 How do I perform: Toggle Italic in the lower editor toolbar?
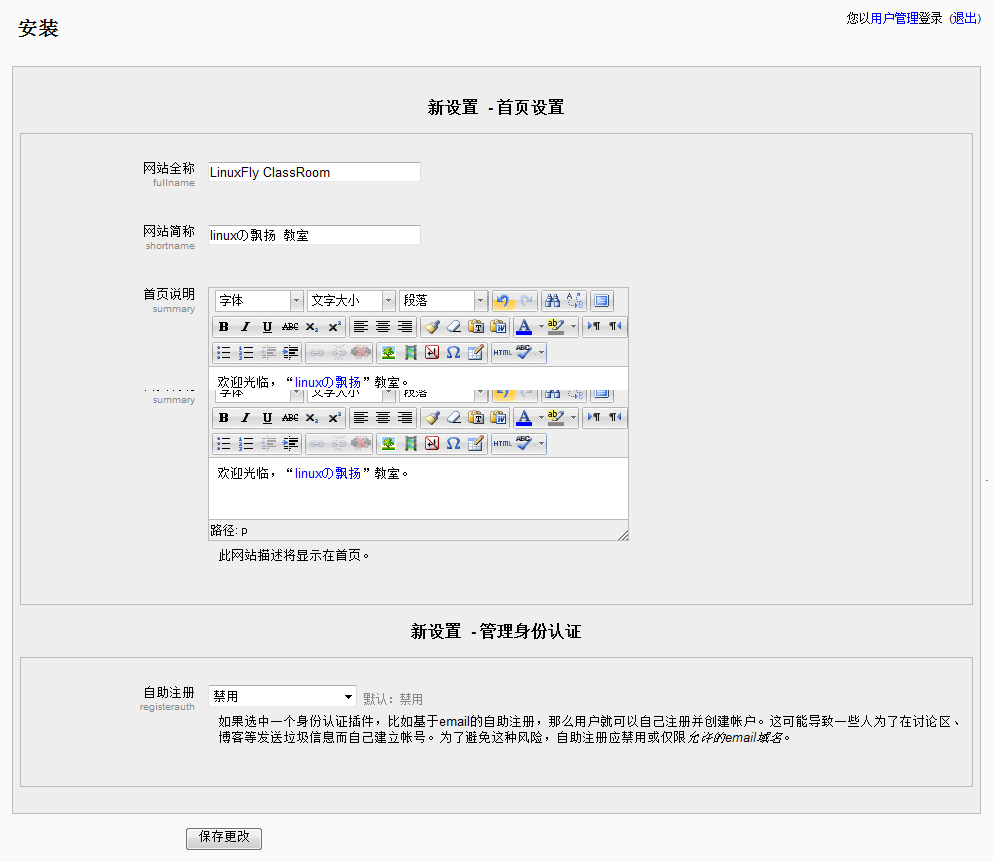click(x=246, y=418)
